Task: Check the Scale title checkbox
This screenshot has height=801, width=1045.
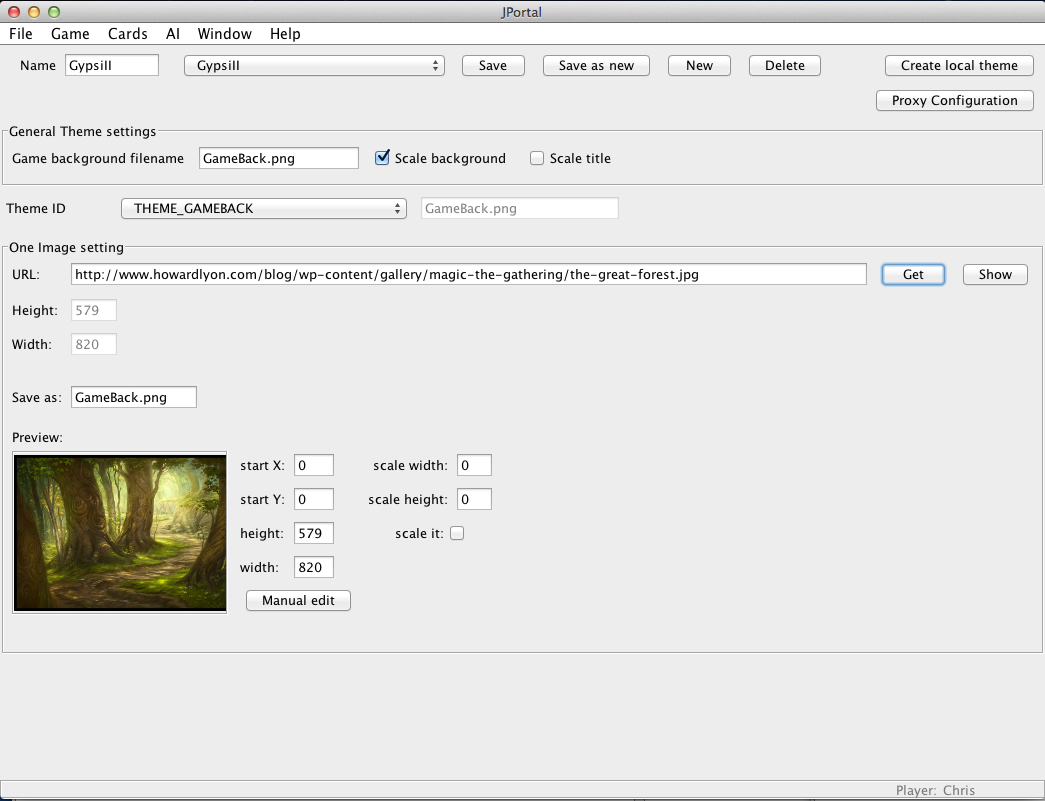Action: point(537,158)
